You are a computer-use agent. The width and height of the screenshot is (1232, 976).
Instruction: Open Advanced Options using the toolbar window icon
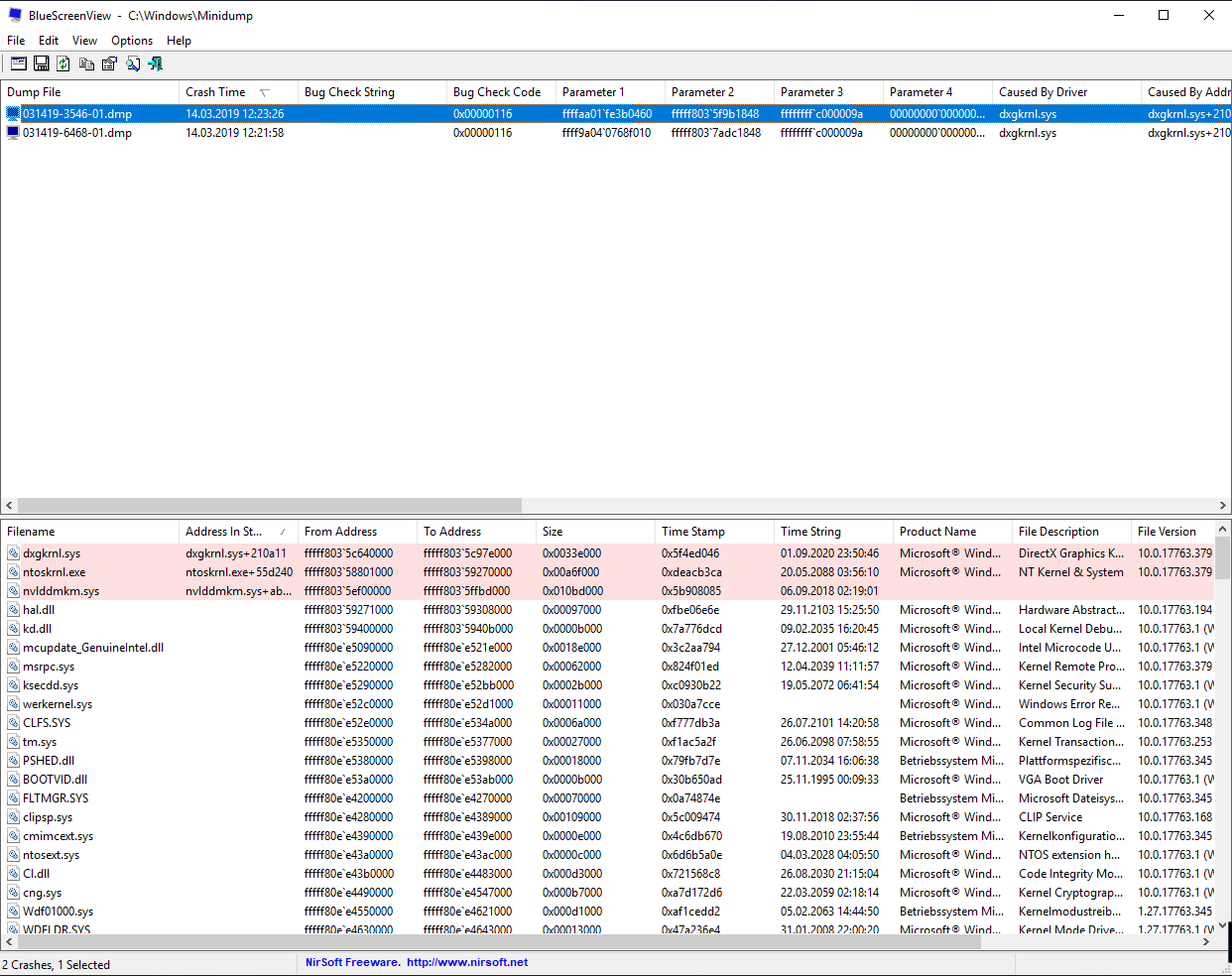coord(18,62)
